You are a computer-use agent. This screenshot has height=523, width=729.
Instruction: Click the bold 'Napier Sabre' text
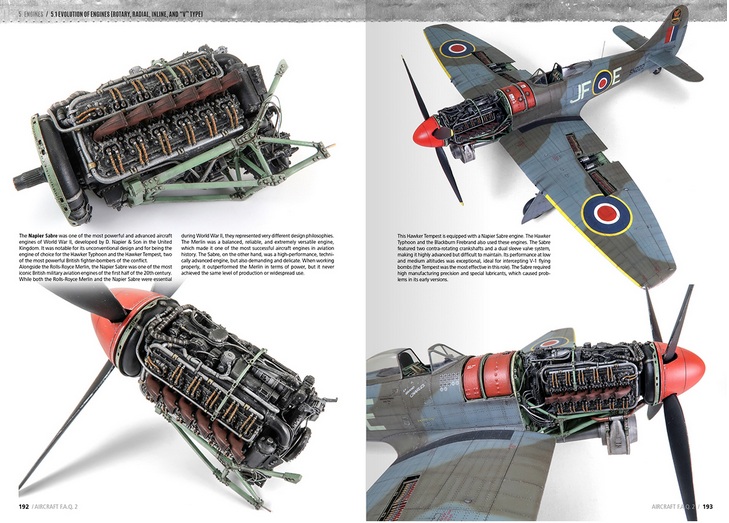click(x=41, y=236)
